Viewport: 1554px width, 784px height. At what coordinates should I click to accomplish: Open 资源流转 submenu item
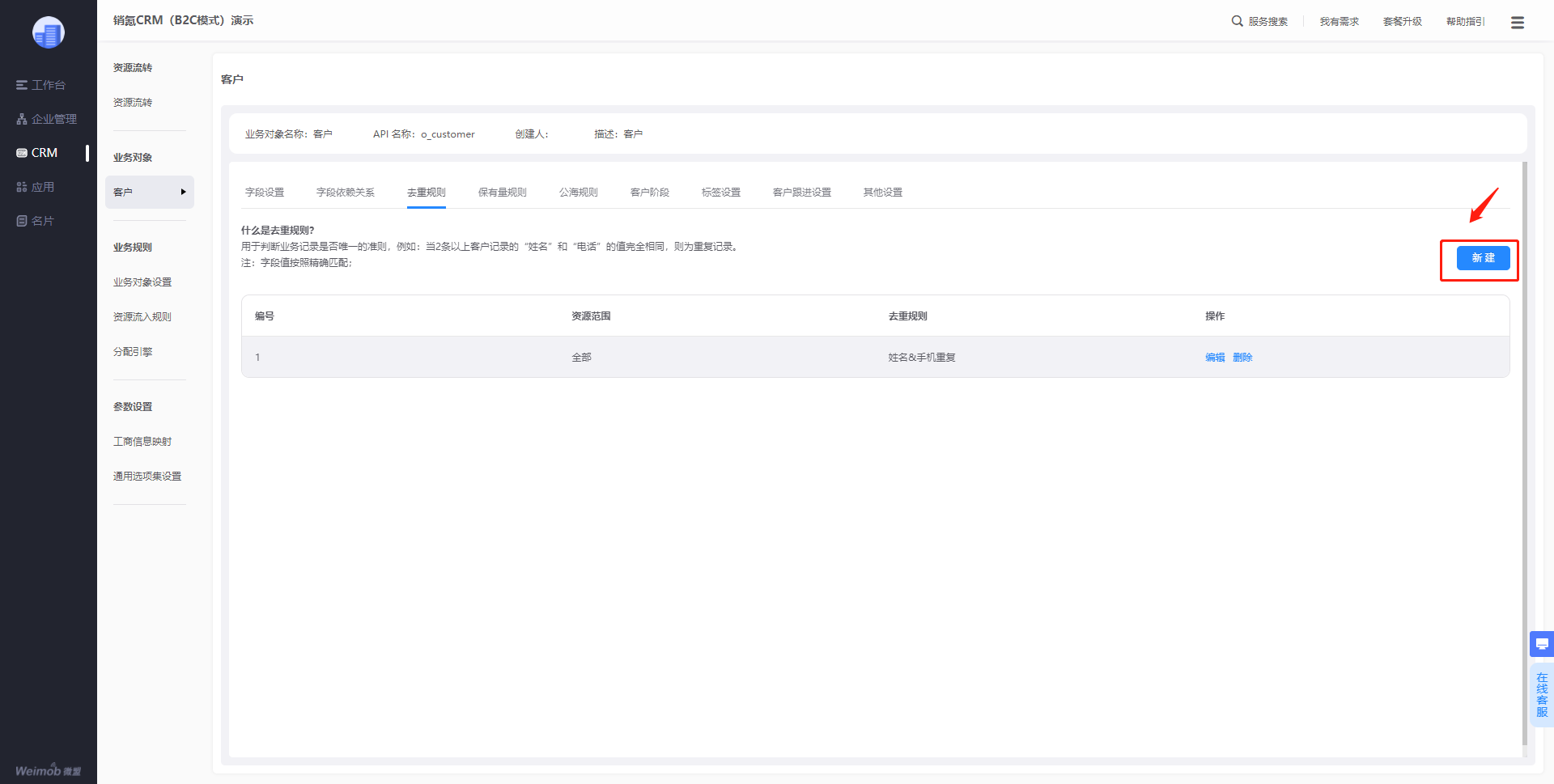tap(133, 103)
